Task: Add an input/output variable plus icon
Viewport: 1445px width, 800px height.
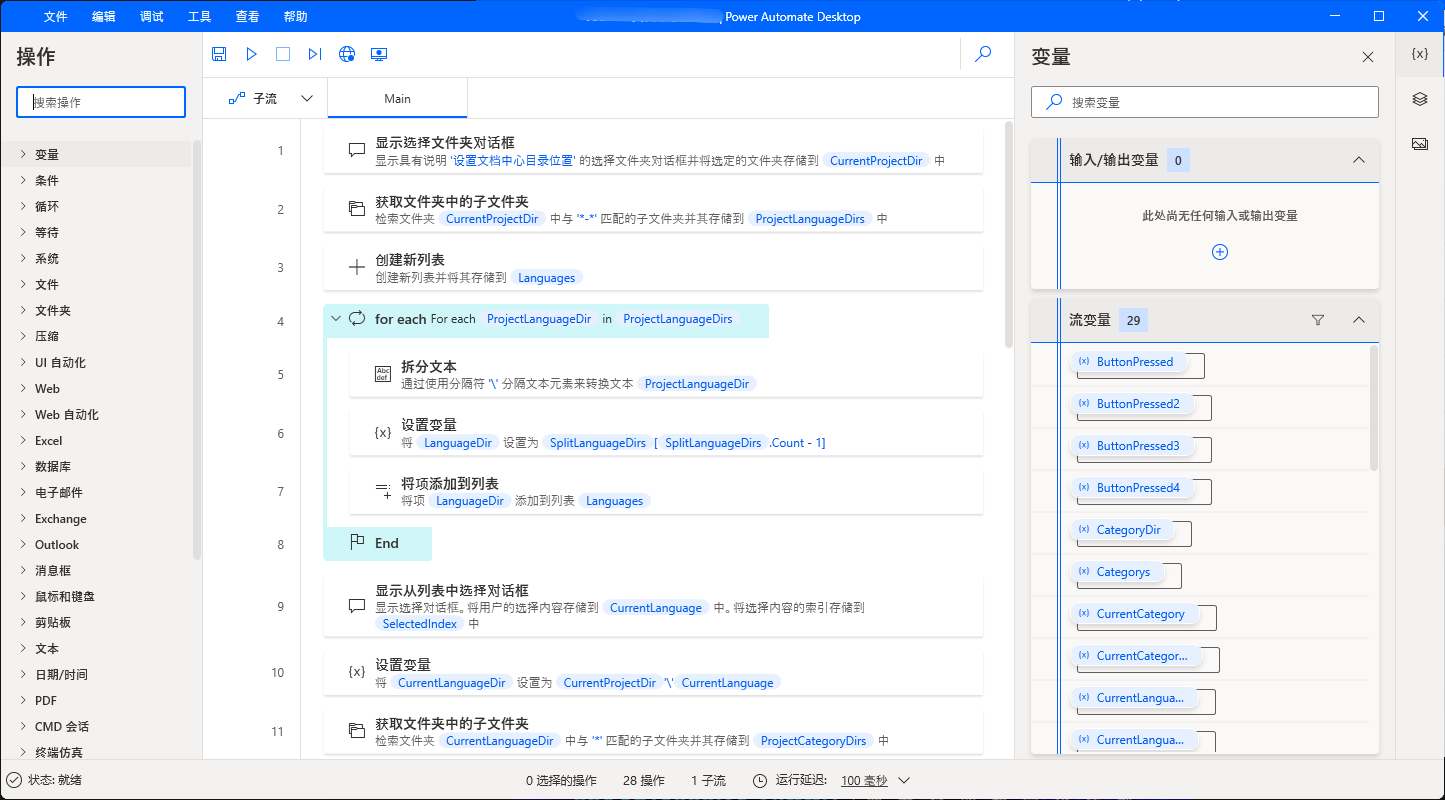Action: click(1219, 252)
